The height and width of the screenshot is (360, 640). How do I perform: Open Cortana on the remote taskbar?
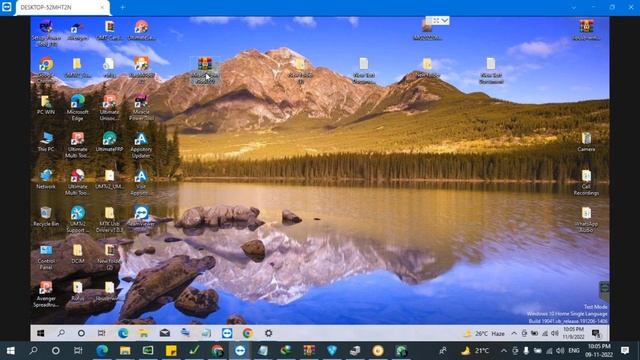pos(81,333)
